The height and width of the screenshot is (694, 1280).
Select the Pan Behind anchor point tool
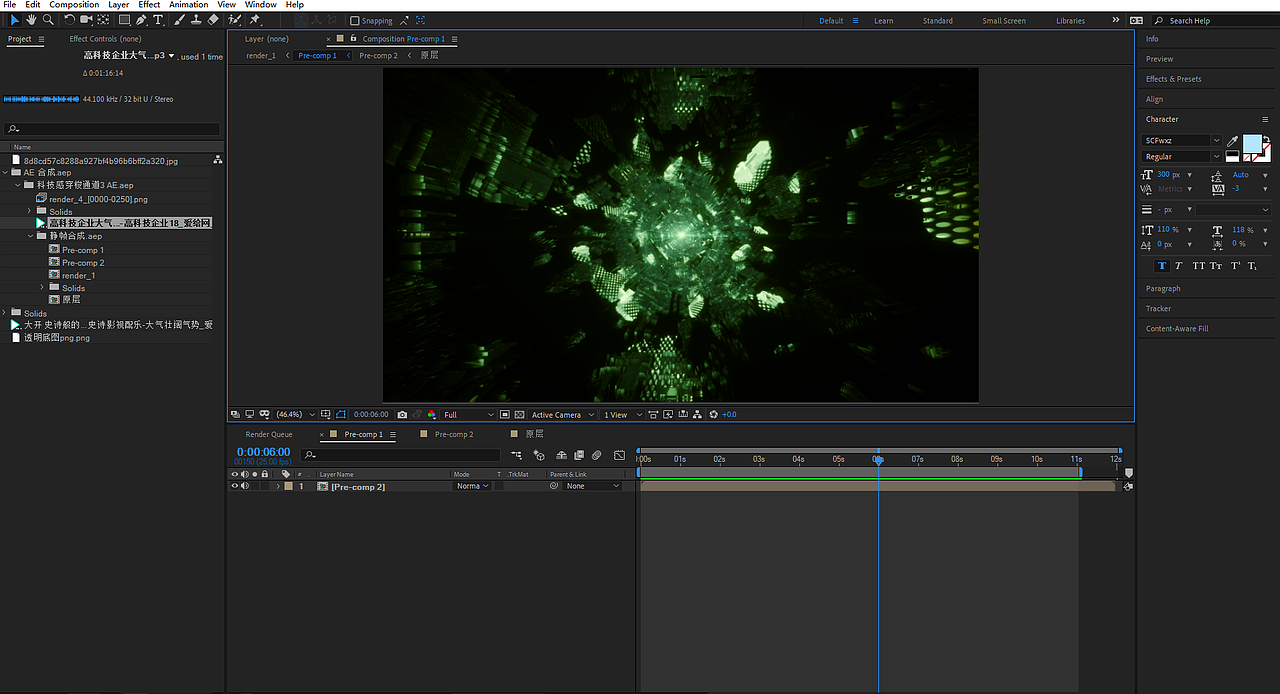pos(103,20)
